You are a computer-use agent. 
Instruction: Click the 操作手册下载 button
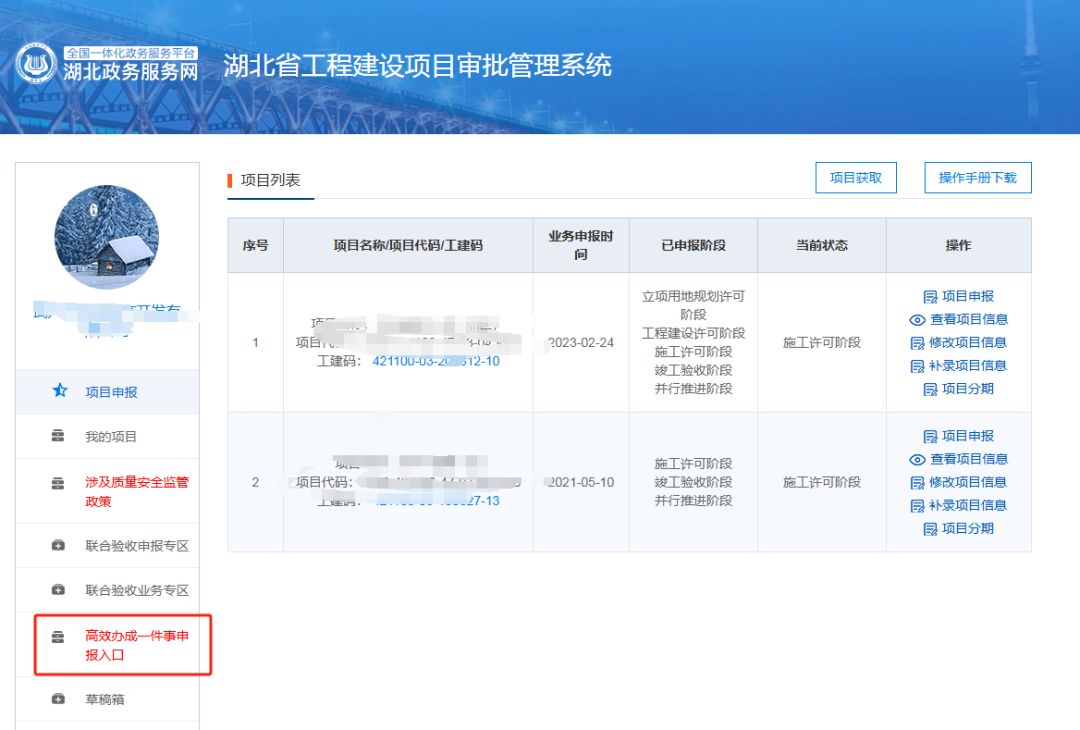point(977,177)
